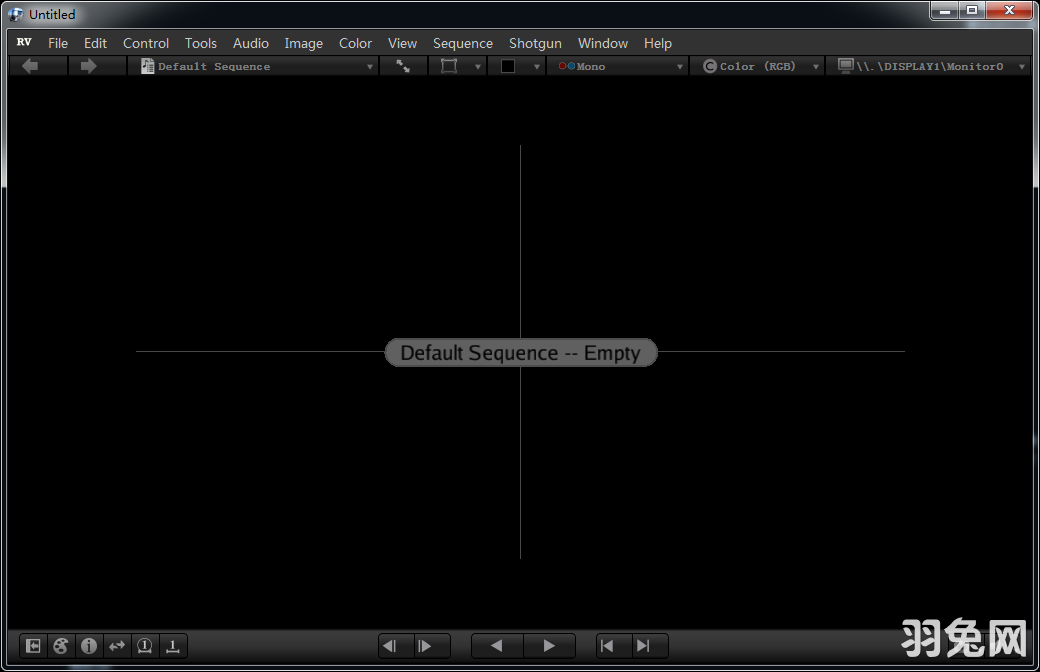Open the Sequence menu
Viewport: 1040px width, 672px height.
click(462, 43)
